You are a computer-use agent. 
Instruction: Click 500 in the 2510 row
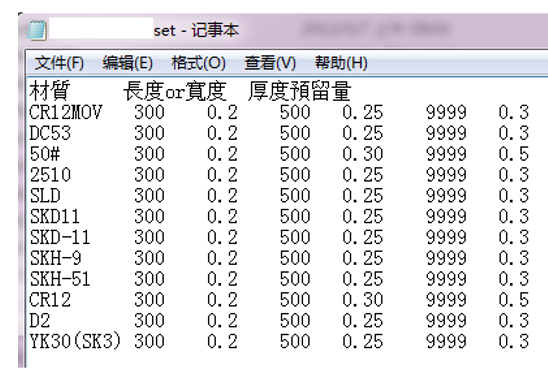(x=295, y=175)
